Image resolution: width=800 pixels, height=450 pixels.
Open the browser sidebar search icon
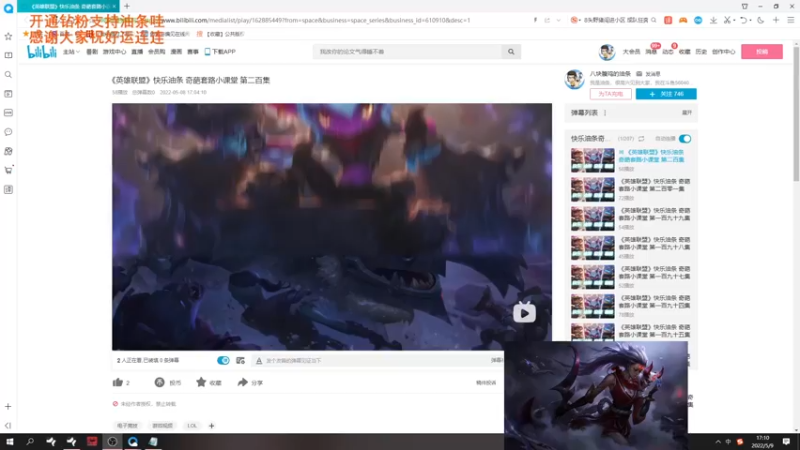pyautogui.click(x=8, y=74)
